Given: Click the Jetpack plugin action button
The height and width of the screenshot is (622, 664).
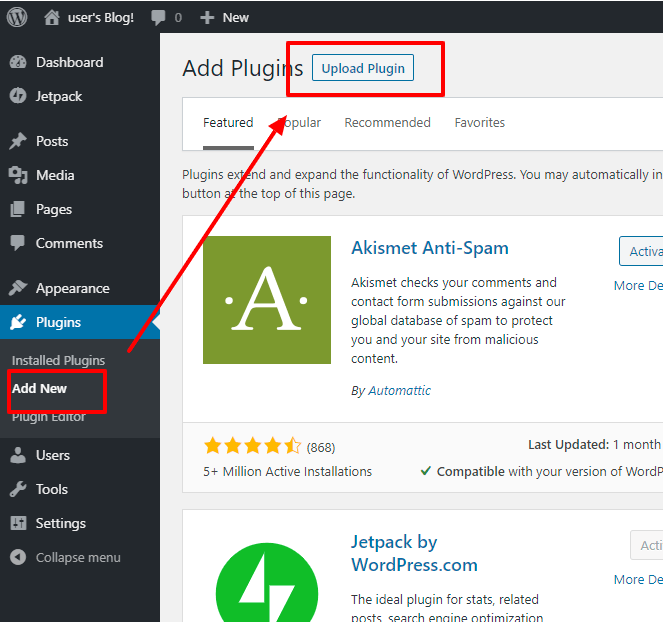Looking at the screenshot, I should 647,545.
